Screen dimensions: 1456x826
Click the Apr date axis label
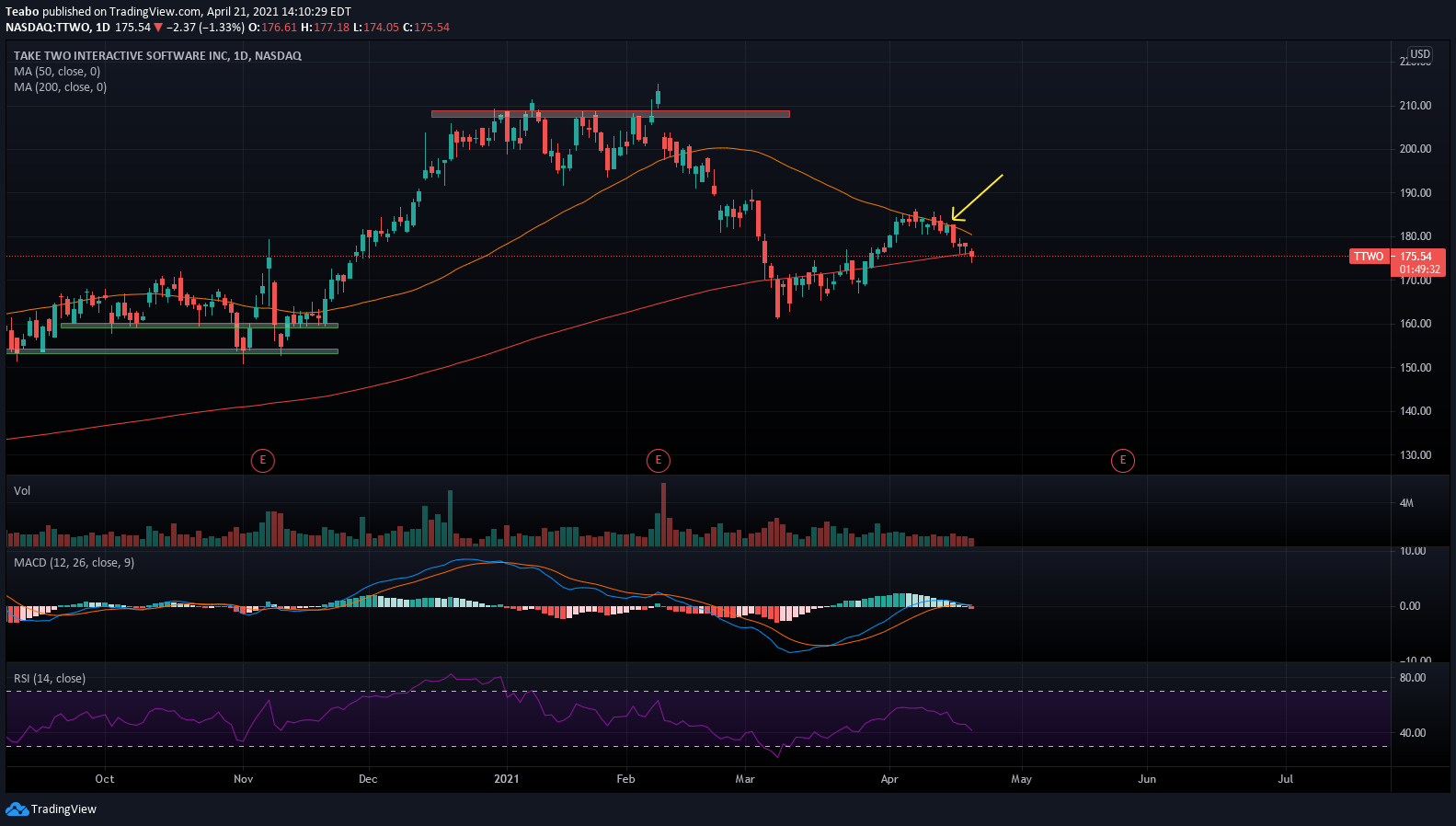[x=889, y=778]
